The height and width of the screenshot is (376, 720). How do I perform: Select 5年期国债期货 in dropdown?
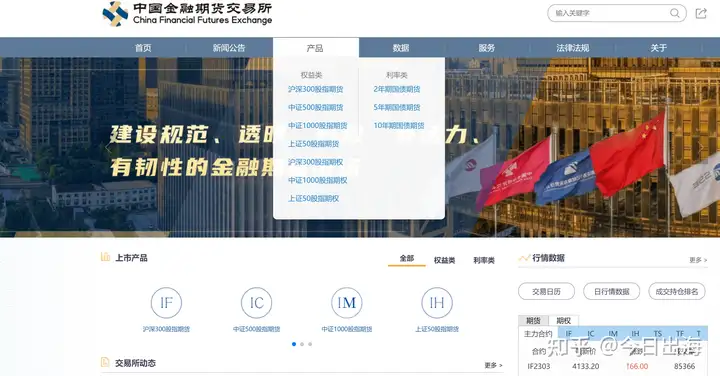tap(397, 107)
